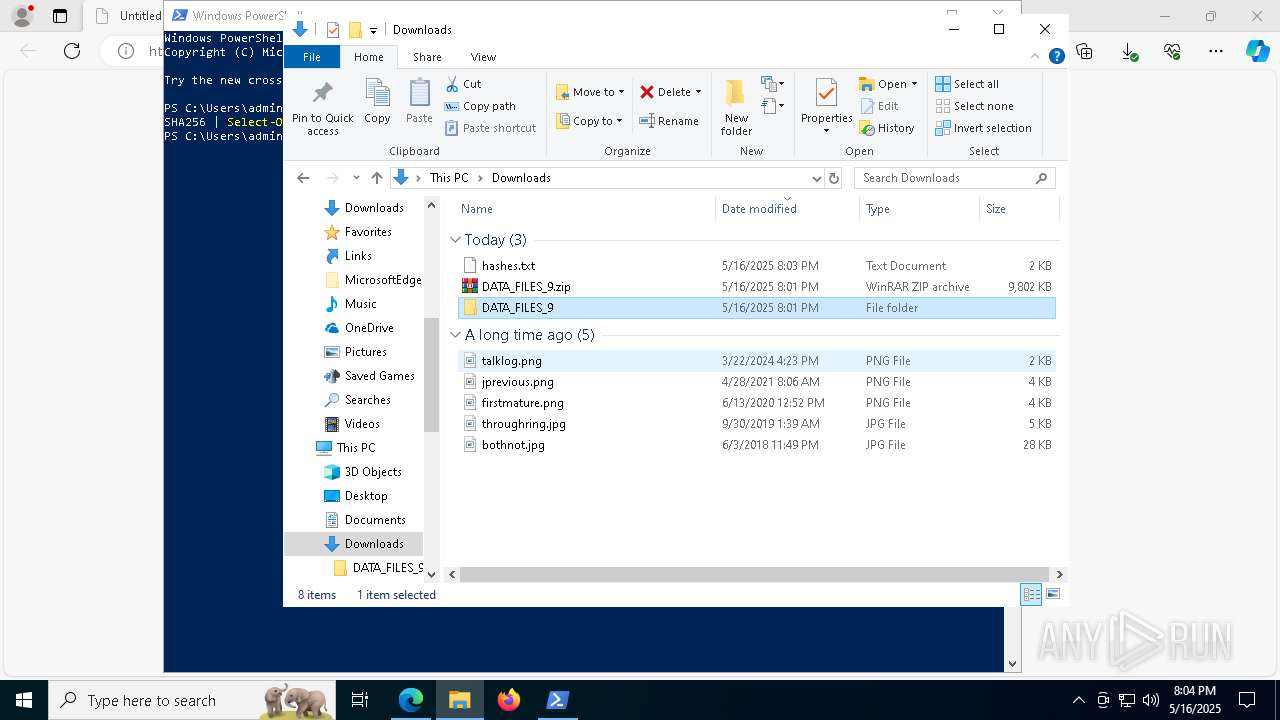The width and height of the screenshot is (1280, 720).
Task: Click Select all
Action: pos(967,84)
